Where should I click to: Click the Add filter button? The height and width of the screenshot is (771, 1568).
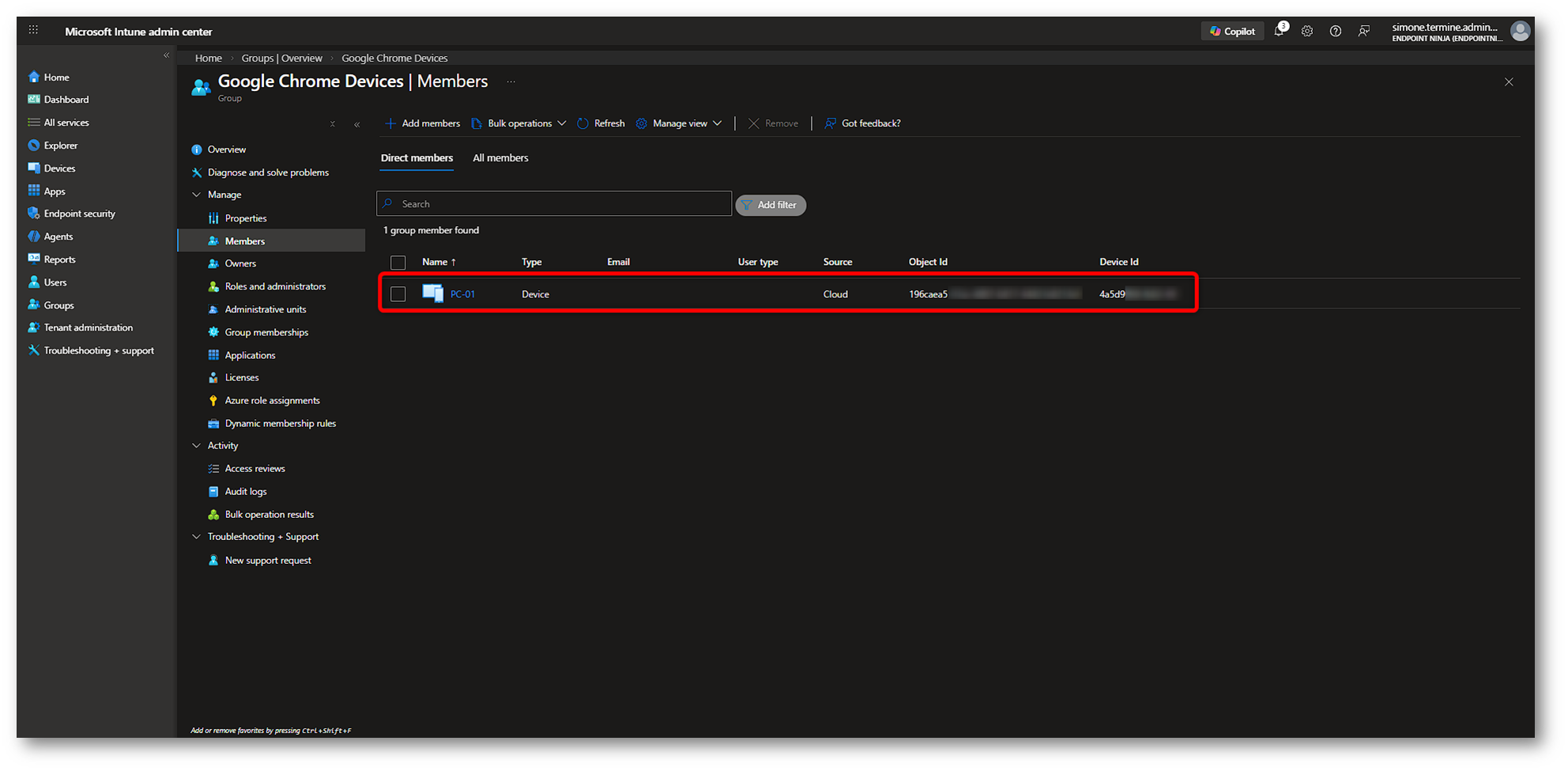pos(771,205)
